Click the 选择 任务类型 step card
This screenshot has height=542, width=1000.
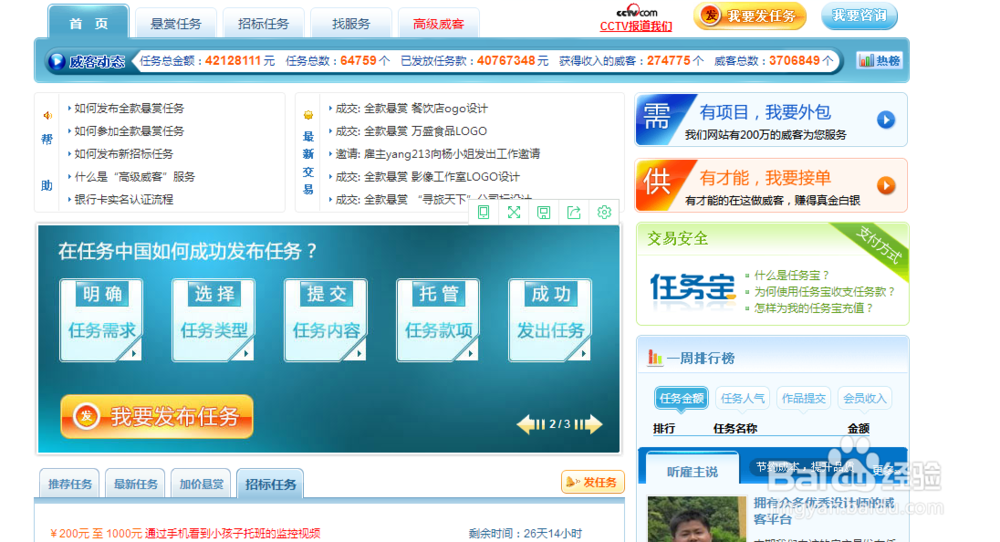(214, 320)
